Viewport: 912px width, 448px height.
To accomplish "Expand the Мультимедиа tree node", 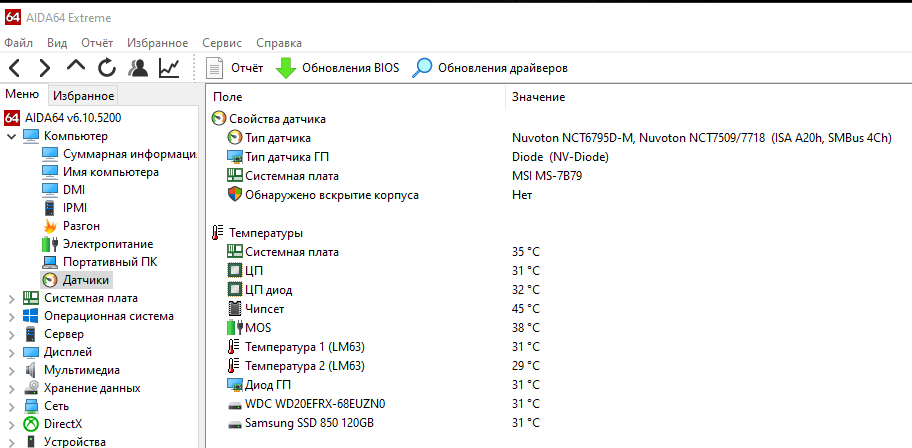I will [x=12, y=371].
